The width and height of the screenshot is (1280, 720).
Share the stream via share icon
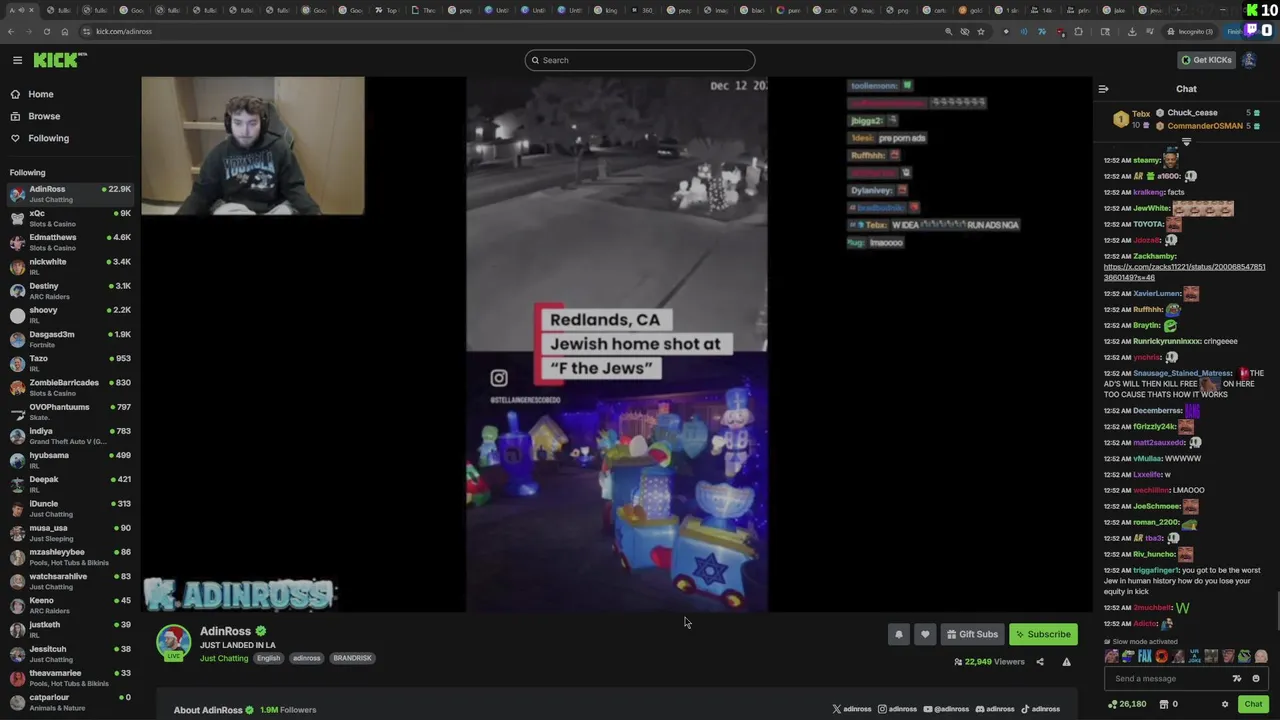pyautogui.click(x=1040, y=662)
